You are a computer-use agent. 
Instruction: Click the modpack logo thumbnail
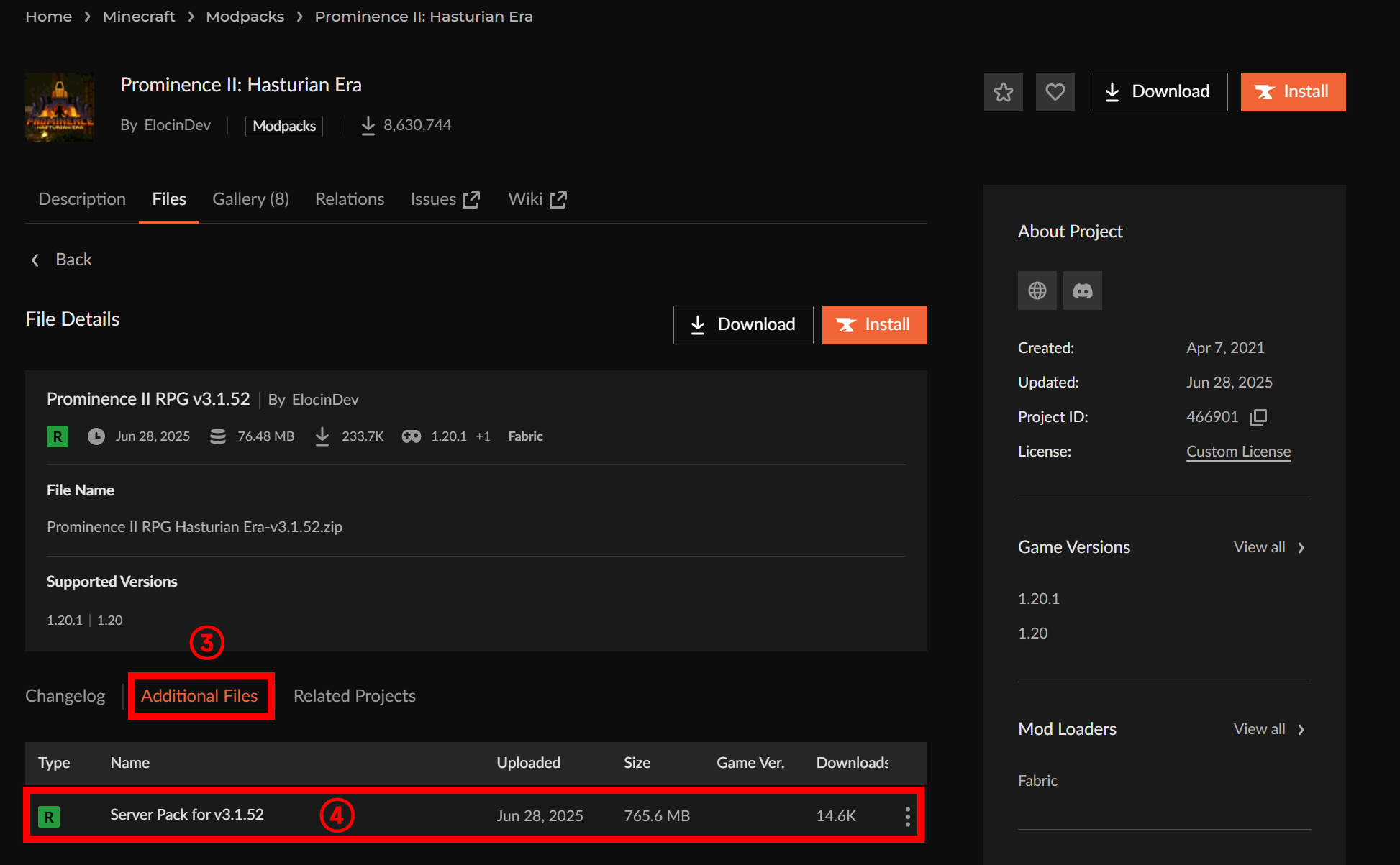[x=60, y=106]
